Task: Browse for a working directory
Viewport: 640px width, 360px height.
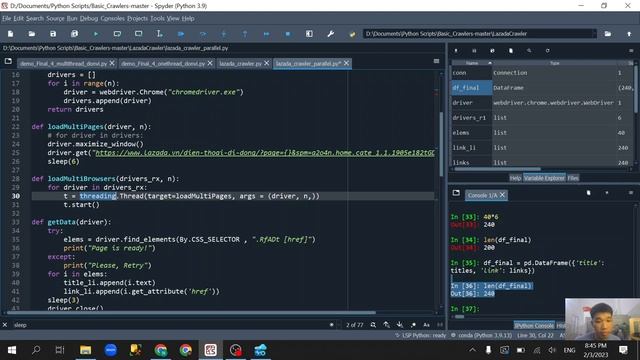Action: click(608, 34)
